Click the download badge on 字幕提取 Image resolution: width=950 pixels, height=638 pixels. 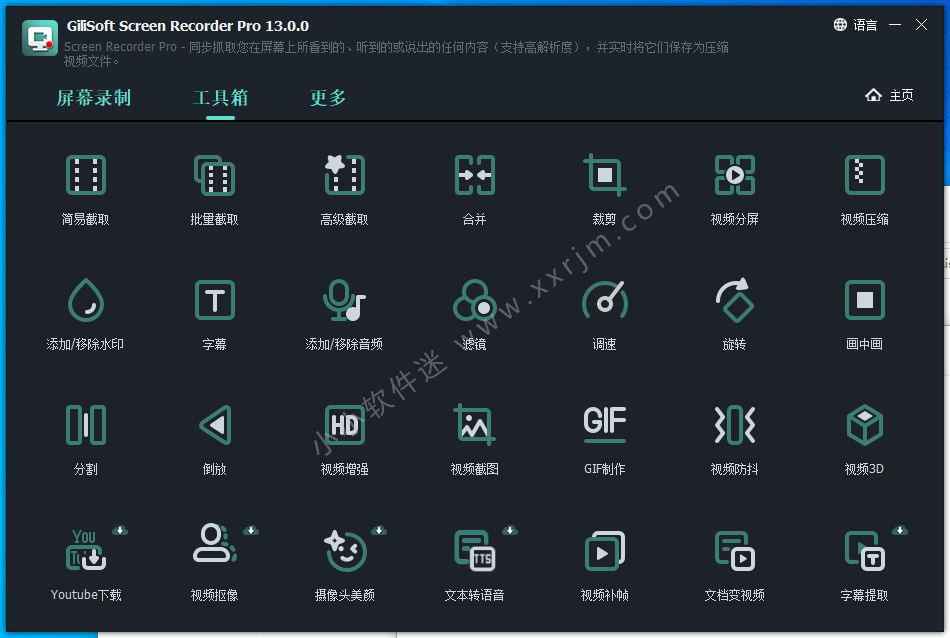coord(900,531)
